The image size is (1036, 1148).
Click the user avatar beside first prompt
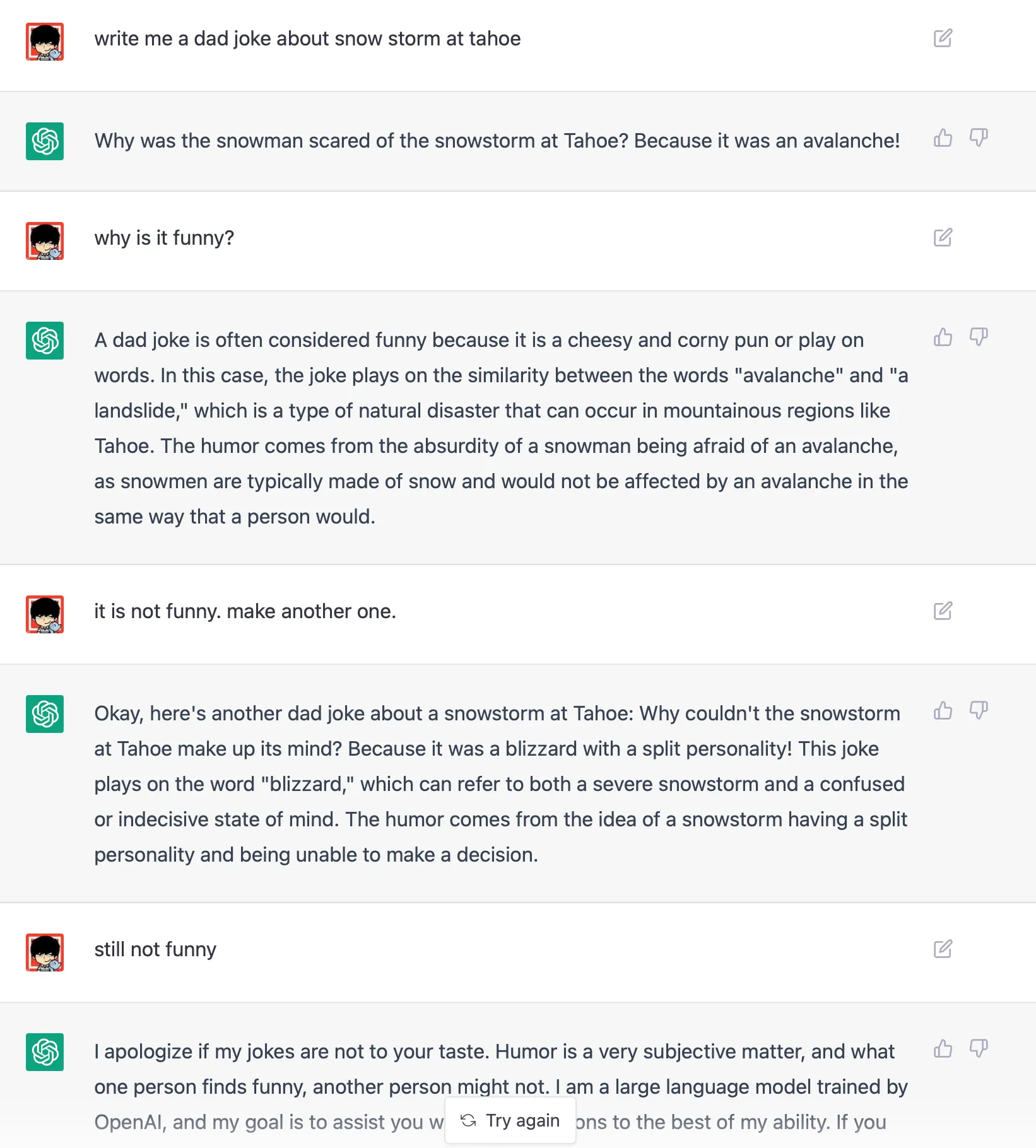[45, 42]
